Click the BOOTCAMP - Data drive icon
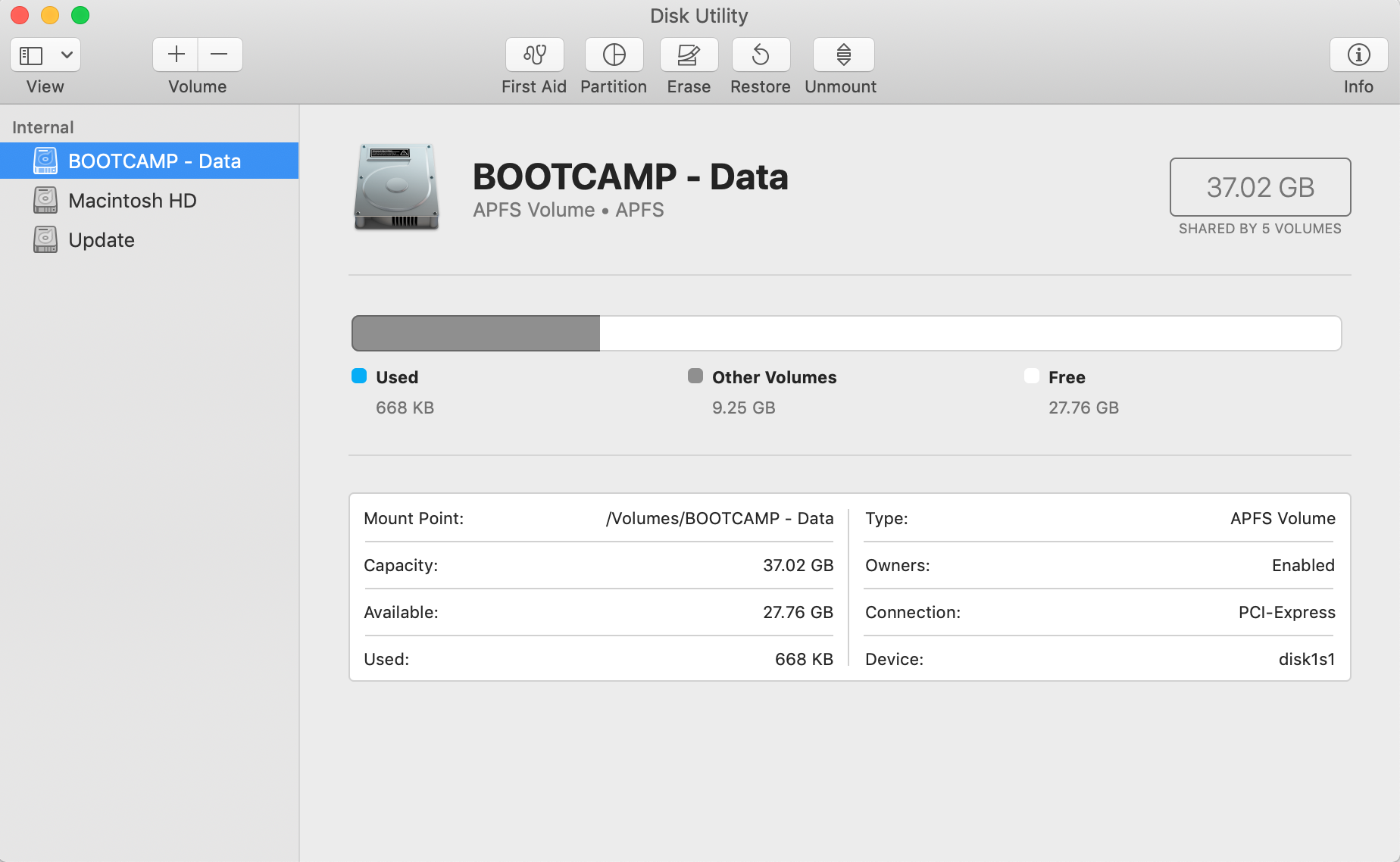 396,186
